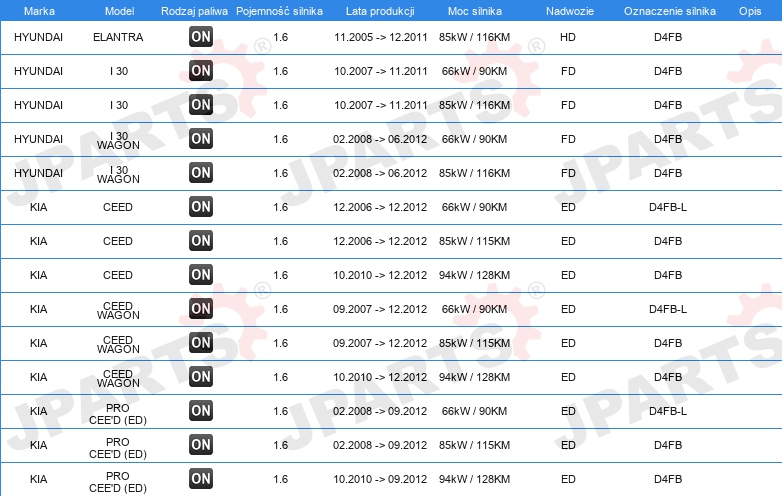This screenshot has width=782, height=496.
Task: Click the PRO CEE'D (ED) model in the 66kW row
Action: pyautogui.click(x=118, y=414)
